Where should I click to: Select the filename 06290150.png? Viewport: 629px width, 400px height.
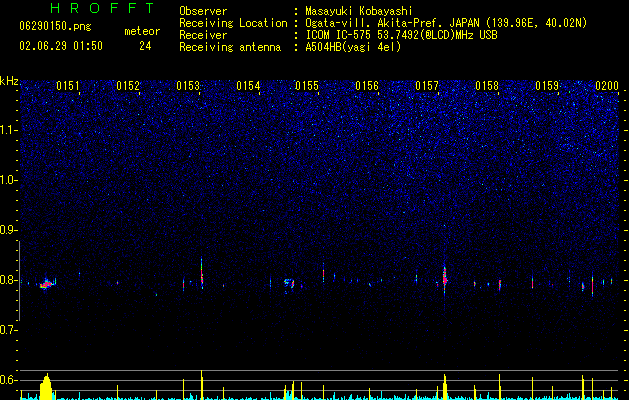click(x=55, y=27)
